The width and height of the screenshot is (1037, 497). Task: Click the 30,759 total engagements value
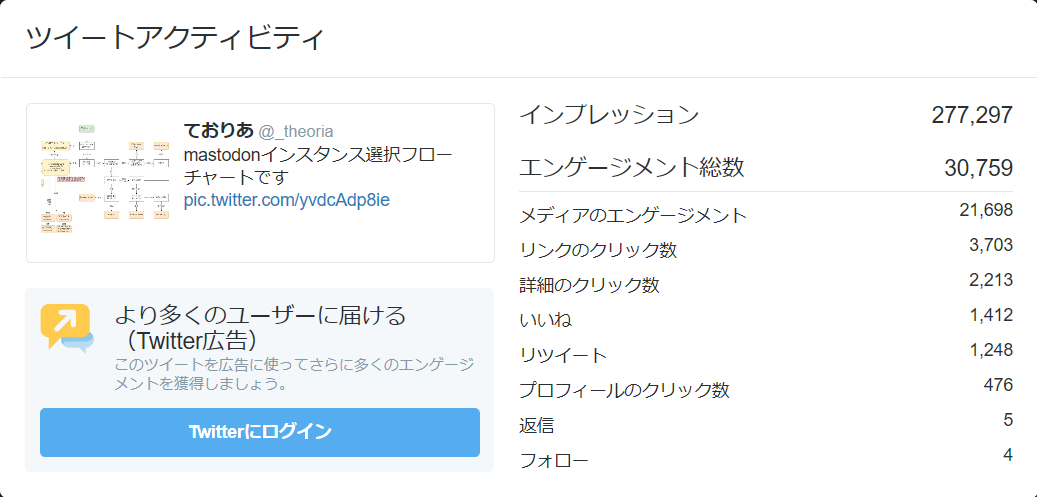coord(978,168)
